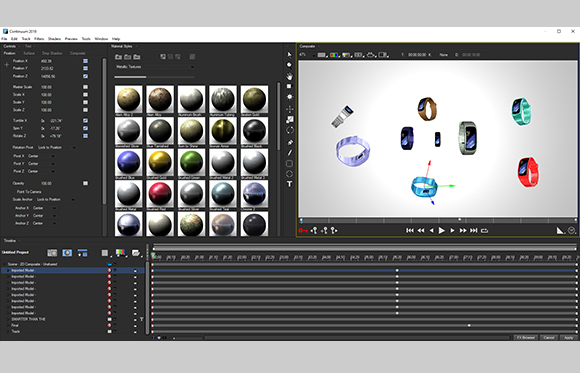
Task: Click the add keyframe icon
Action: coord(324,231)
